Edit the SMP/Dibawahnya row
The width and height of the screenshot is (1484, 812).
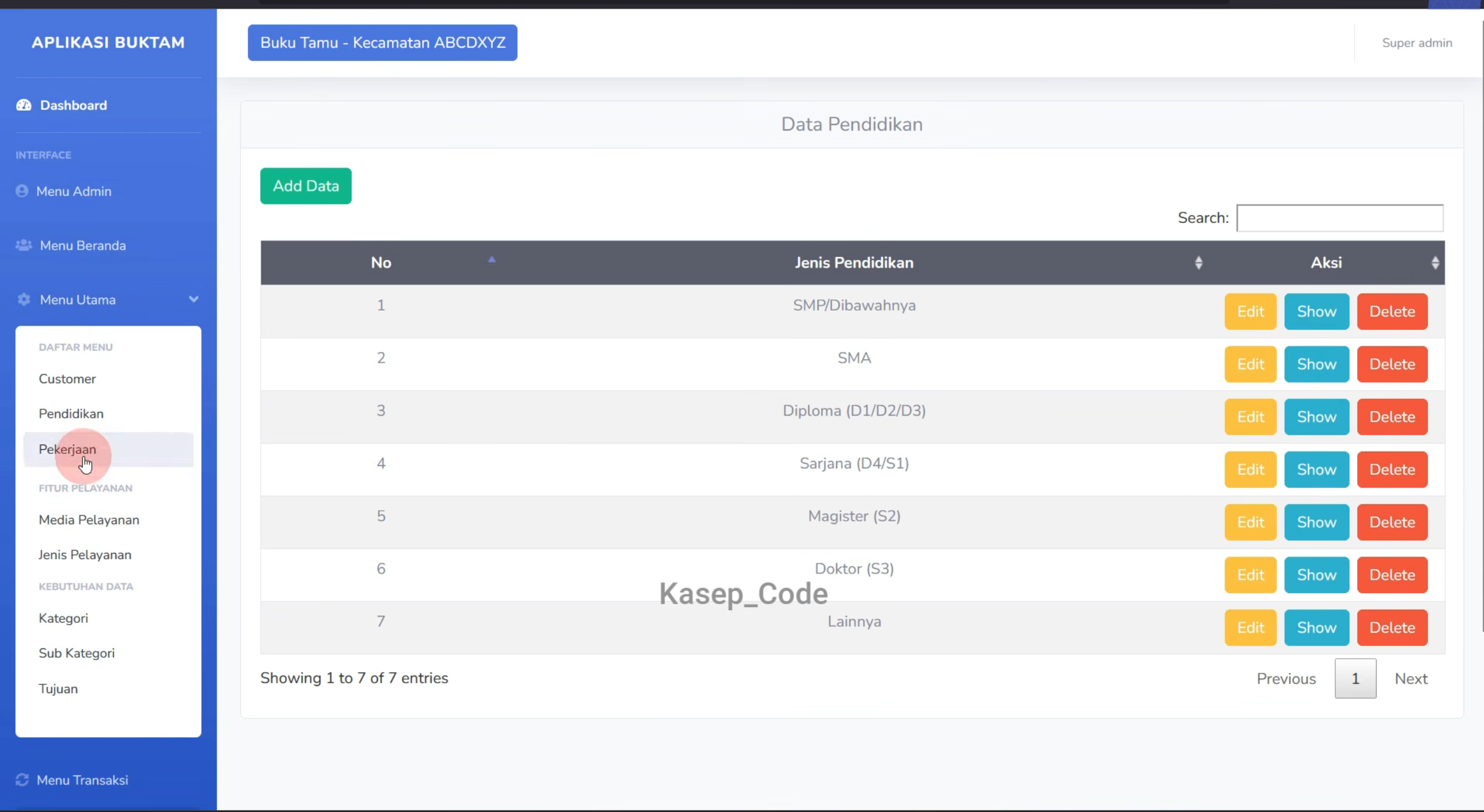click(1250, 312)
